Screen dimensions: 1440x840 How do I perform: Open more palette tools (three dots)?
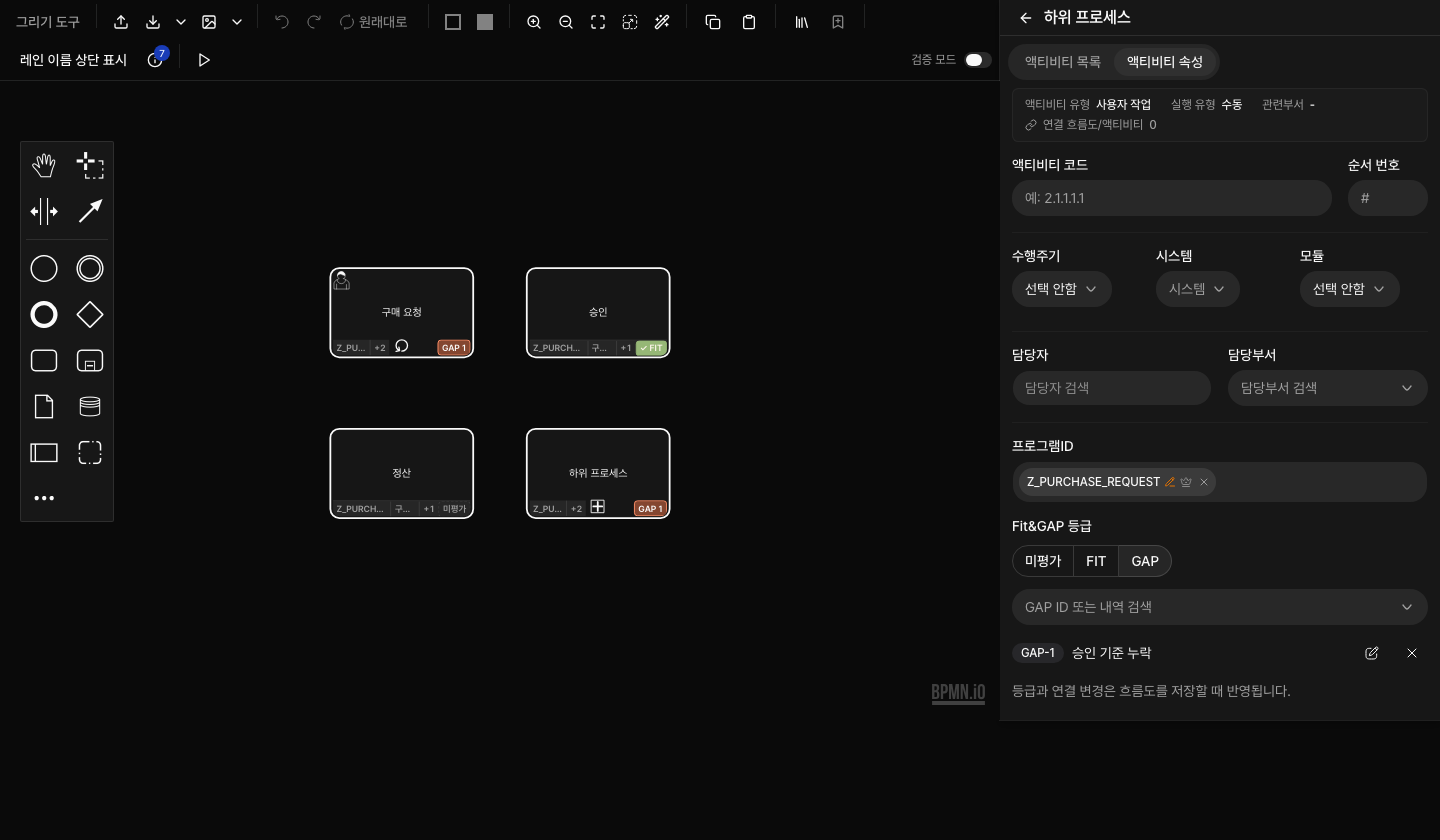pyautogui.click(x=44, y=498)
